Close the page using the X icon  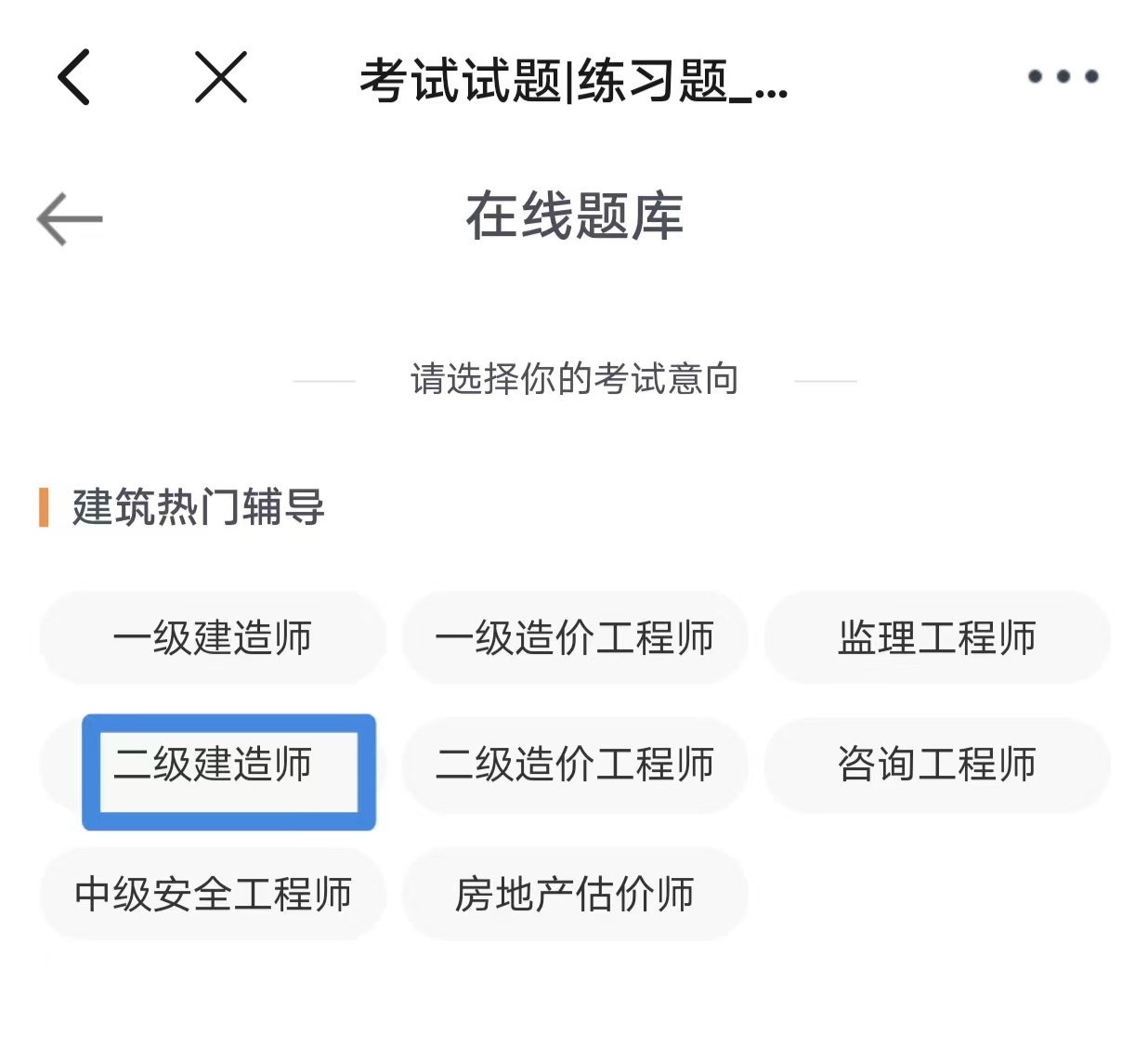coord(220,78)
